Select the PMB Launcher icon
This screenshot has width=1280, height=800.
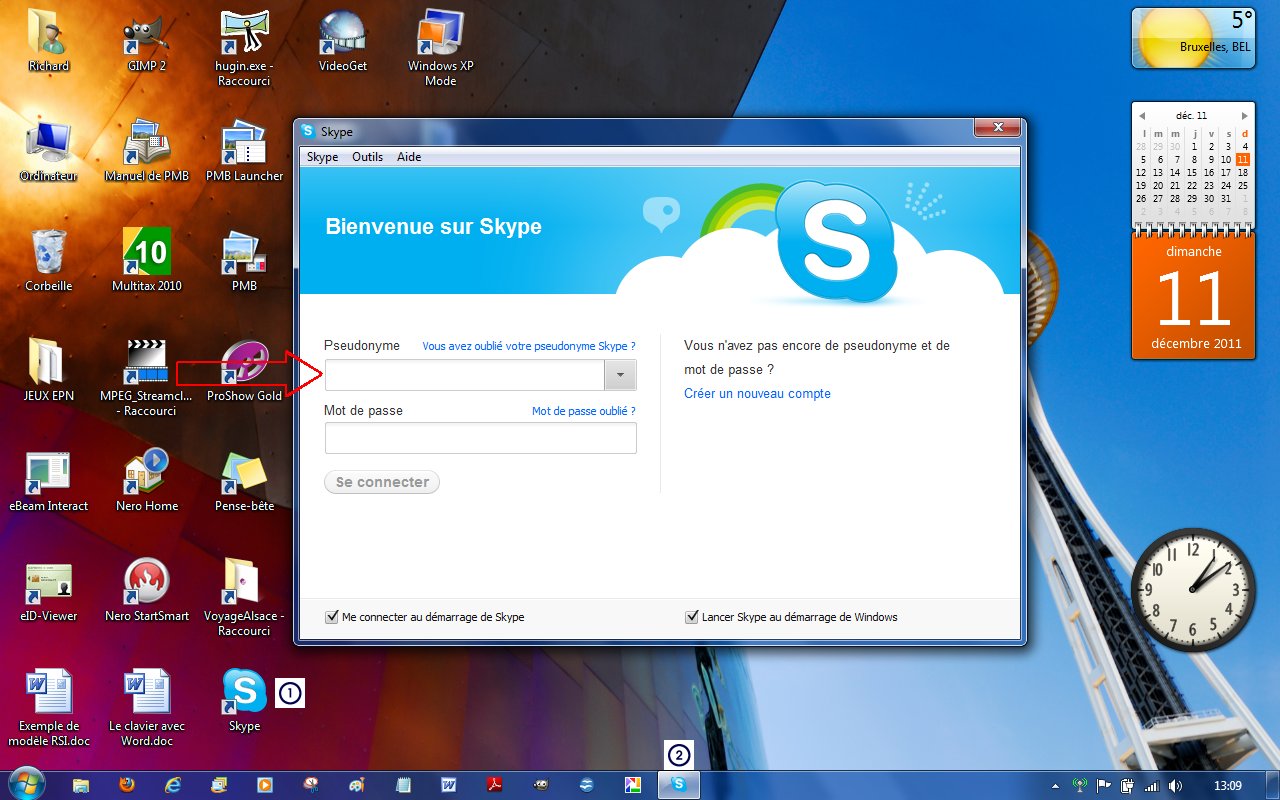click(245, 152)
